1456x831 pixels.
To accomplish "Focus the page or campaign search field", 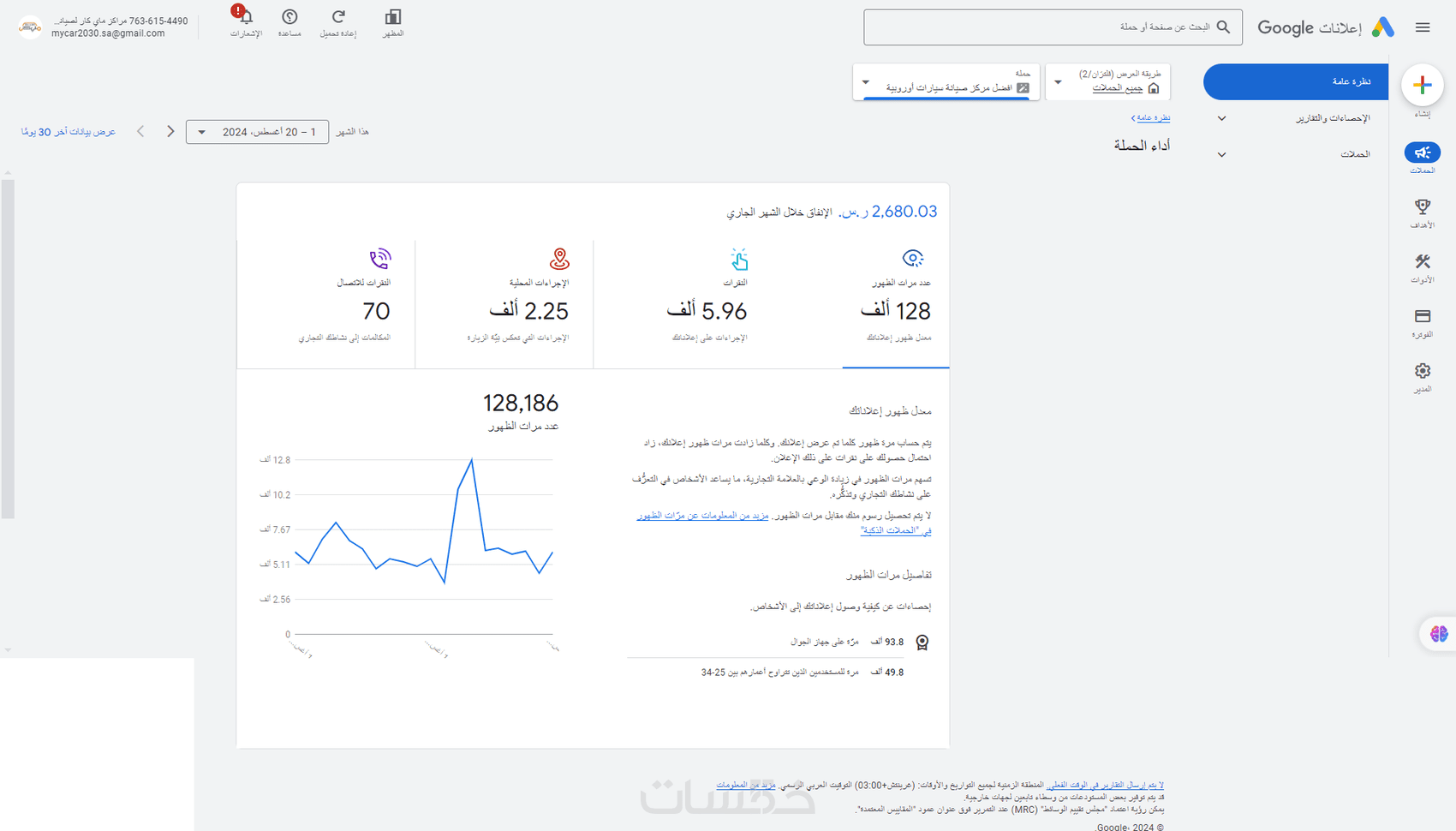I will tap(1053, 27).
